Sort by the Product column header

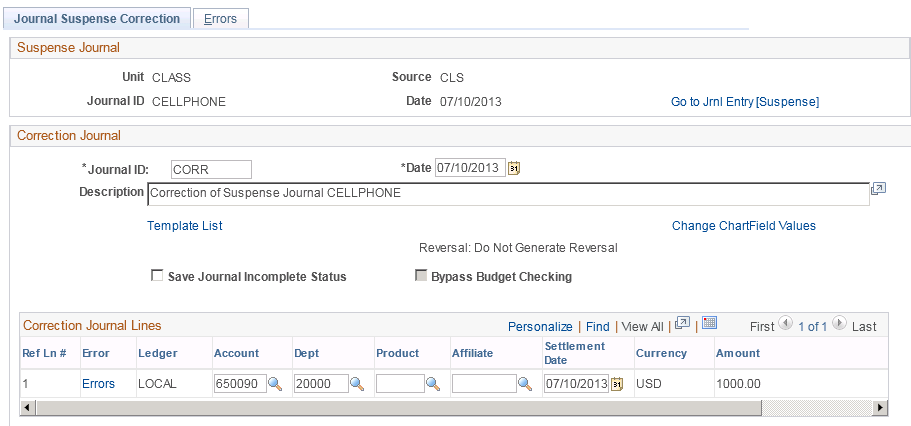point(397,353)
